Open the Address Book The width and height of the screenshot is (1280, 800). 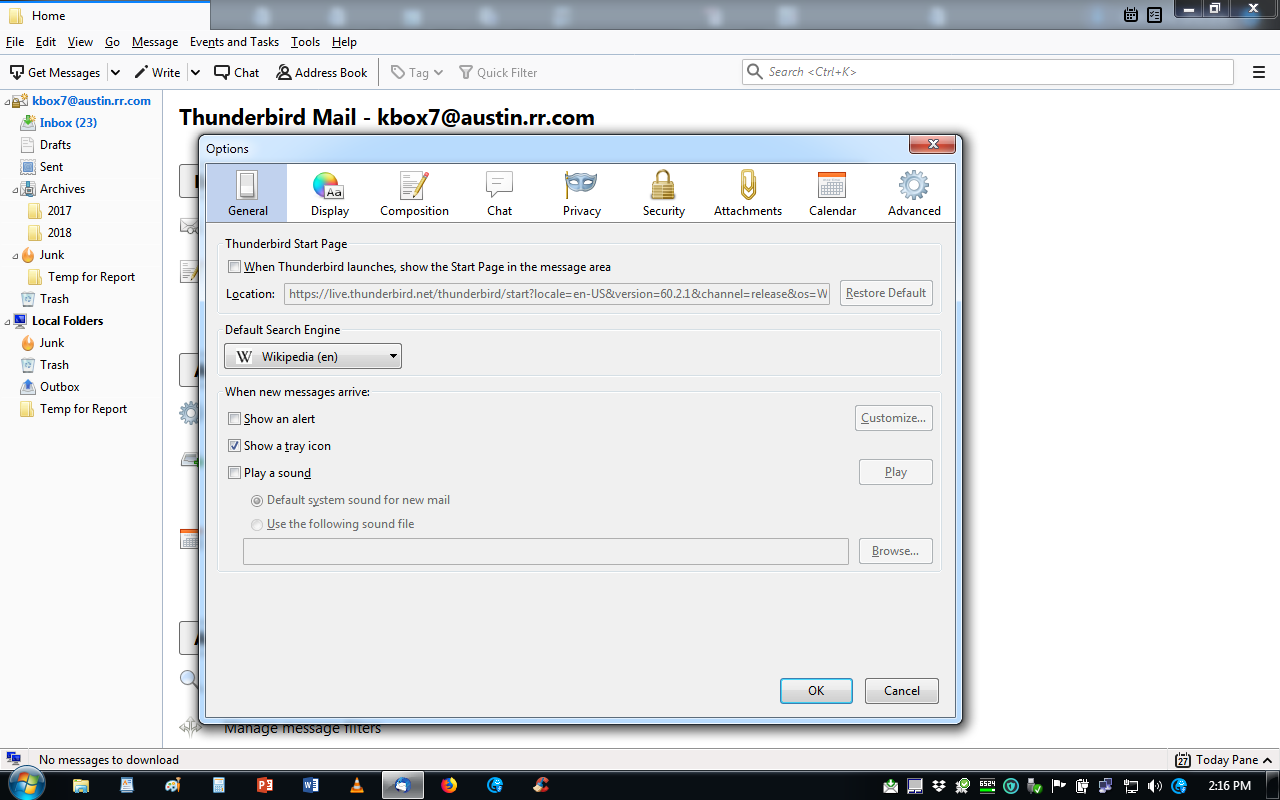[322, 72]
